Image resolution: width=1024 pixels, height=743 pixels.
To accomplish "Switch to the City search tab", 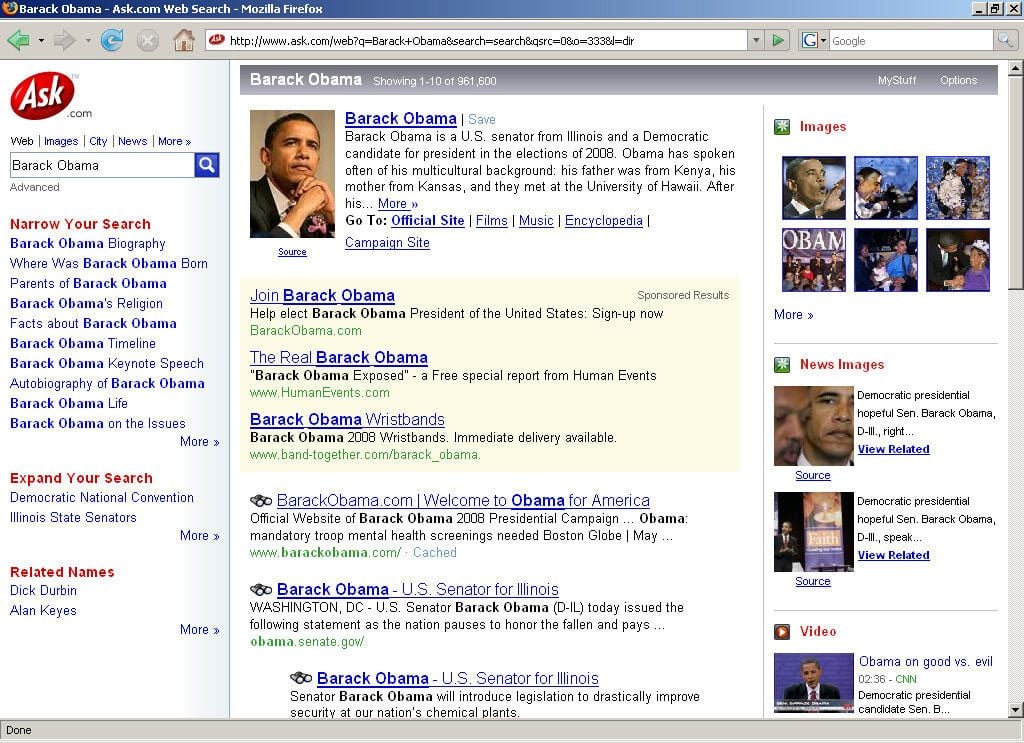I will click(x=98, y=141).
